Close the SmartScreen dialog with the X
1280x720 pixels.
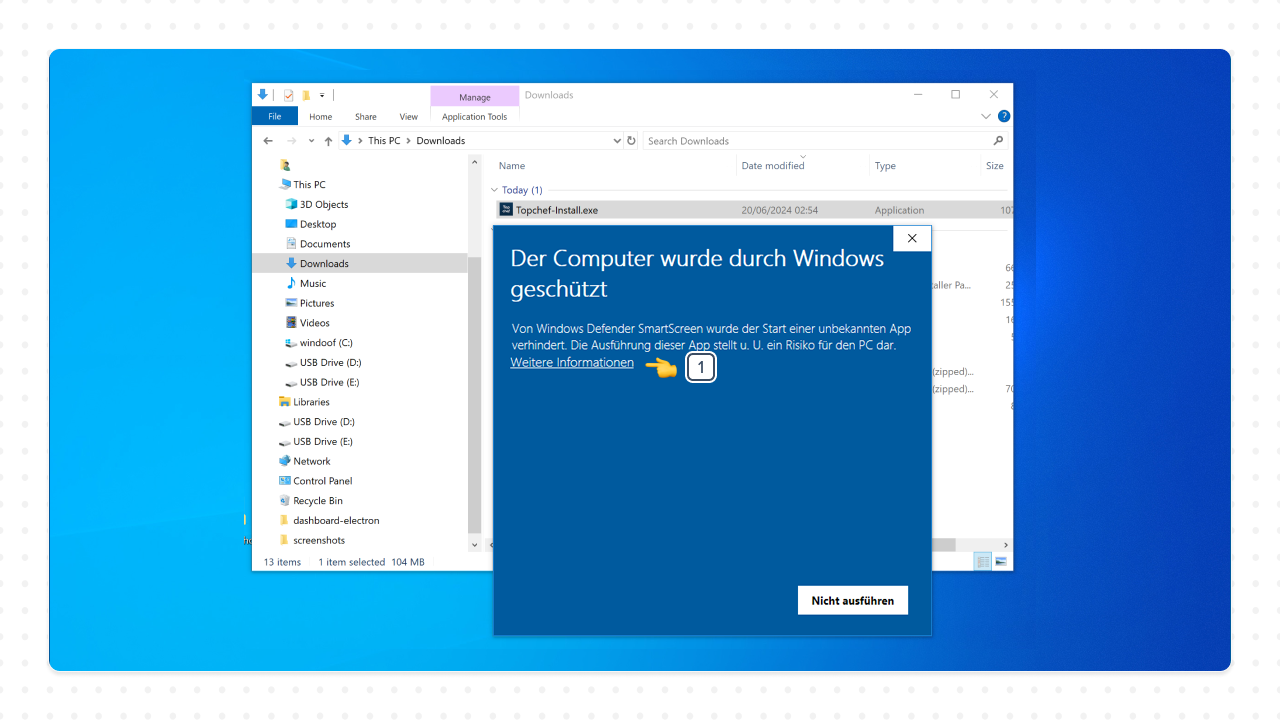click(912, 238)
